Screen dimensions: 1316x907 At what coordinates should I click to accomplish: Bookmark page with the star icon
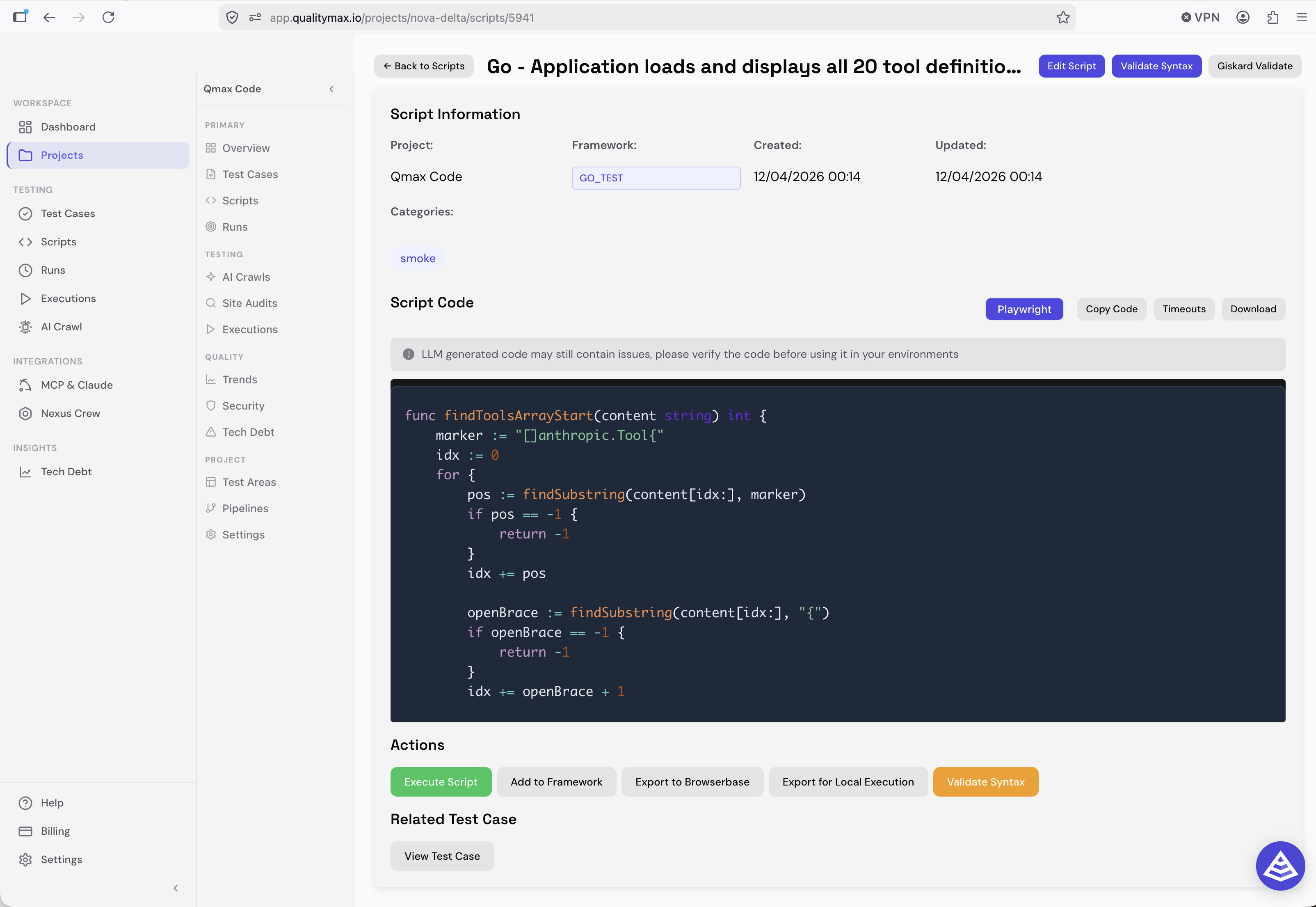pos(1063,18)
